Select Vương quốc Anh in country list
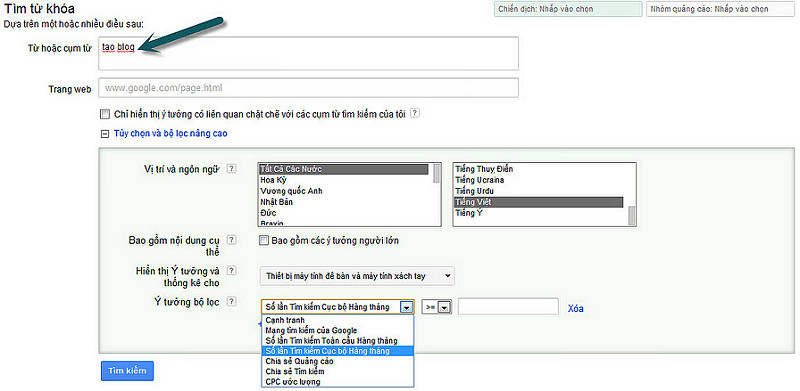 (344, 191)
